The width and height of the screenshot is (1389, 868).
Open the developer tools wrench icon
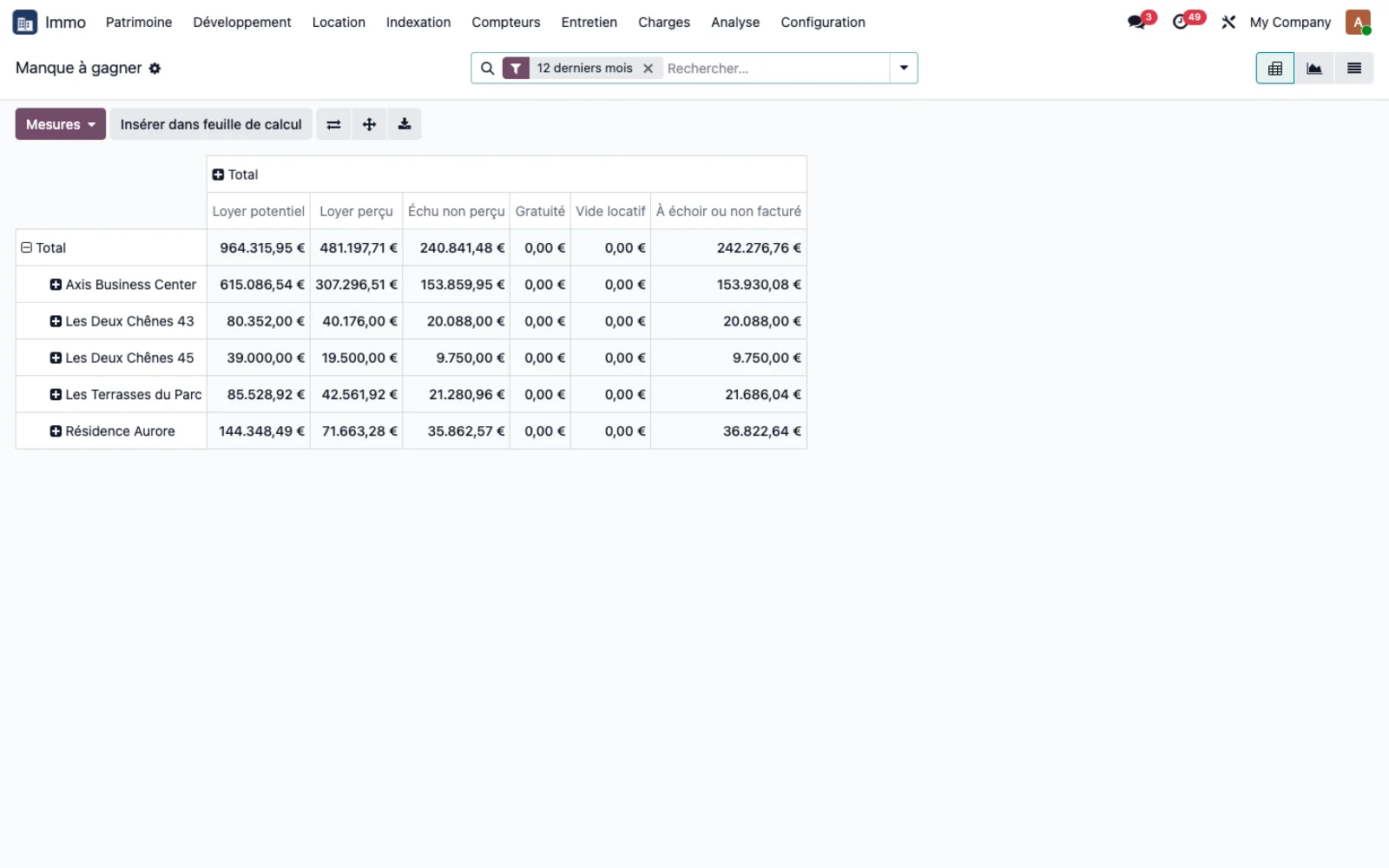(x=1228, y=23)
